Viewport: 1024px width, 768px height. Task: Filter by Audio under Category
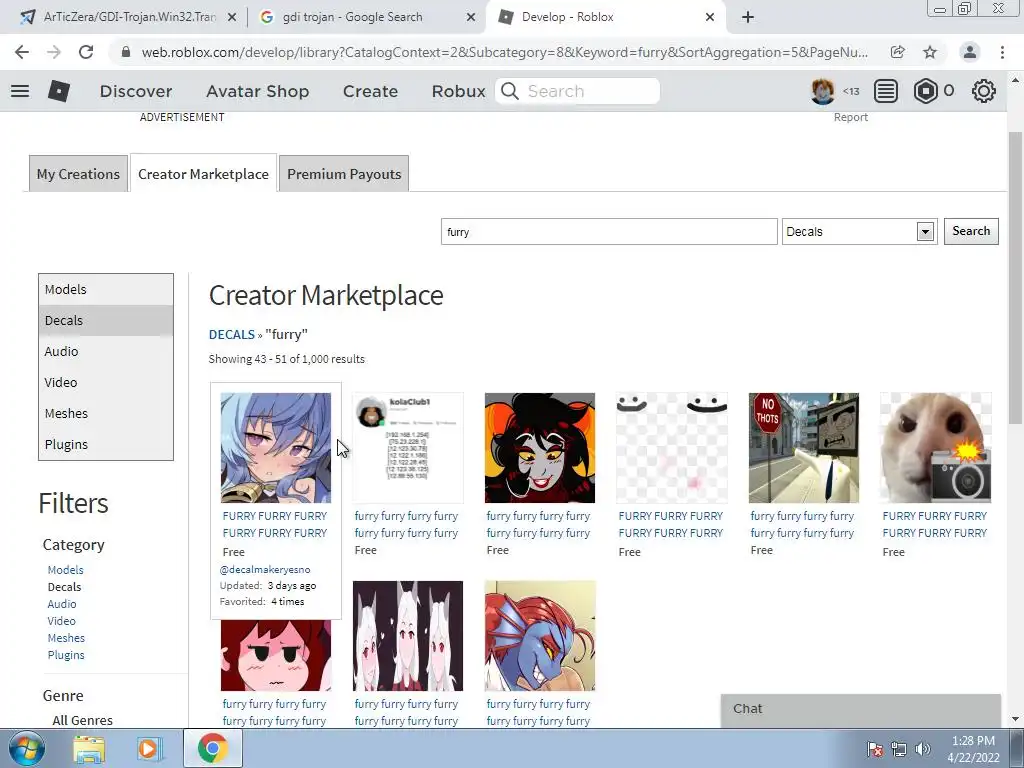click(x=62, y=604)
